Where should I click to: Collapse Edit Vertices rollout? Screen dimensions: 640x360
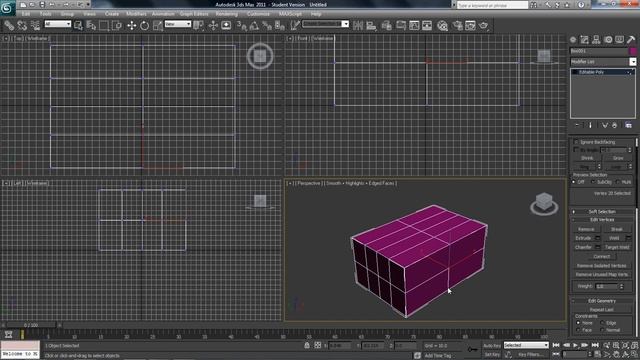pyautogui.click(x=602, y=220)
